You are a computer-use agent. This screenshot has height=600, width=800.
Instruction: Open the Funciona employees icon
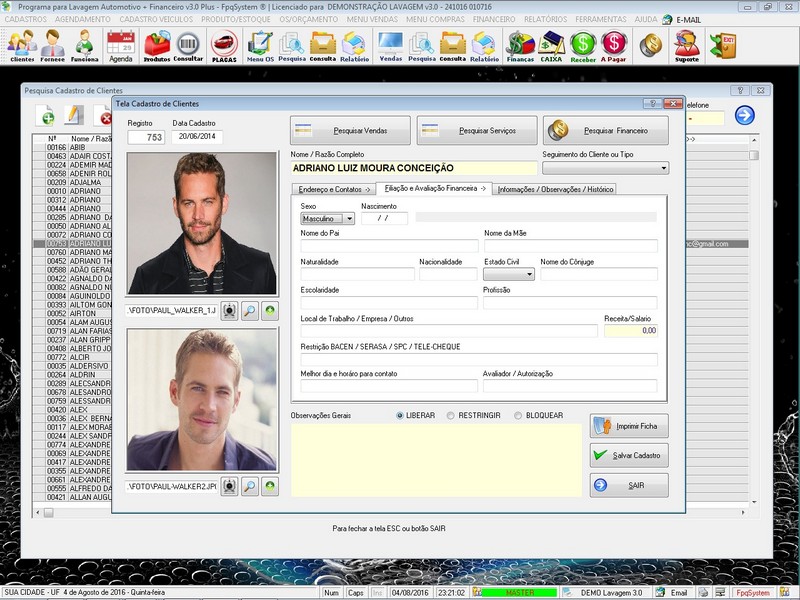(84, 46)
